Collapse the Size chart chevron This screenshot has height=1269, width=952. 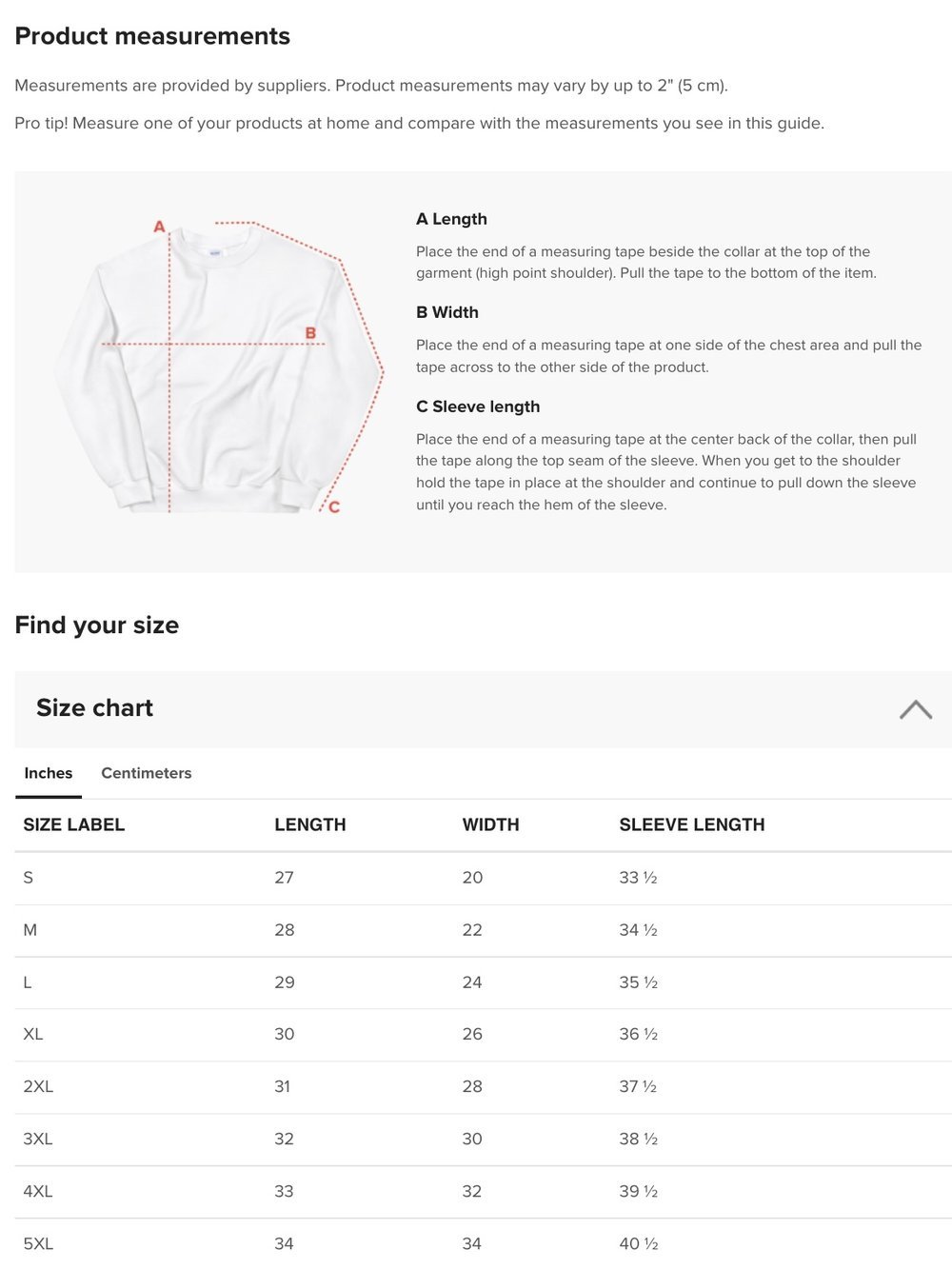click(915, 709)
